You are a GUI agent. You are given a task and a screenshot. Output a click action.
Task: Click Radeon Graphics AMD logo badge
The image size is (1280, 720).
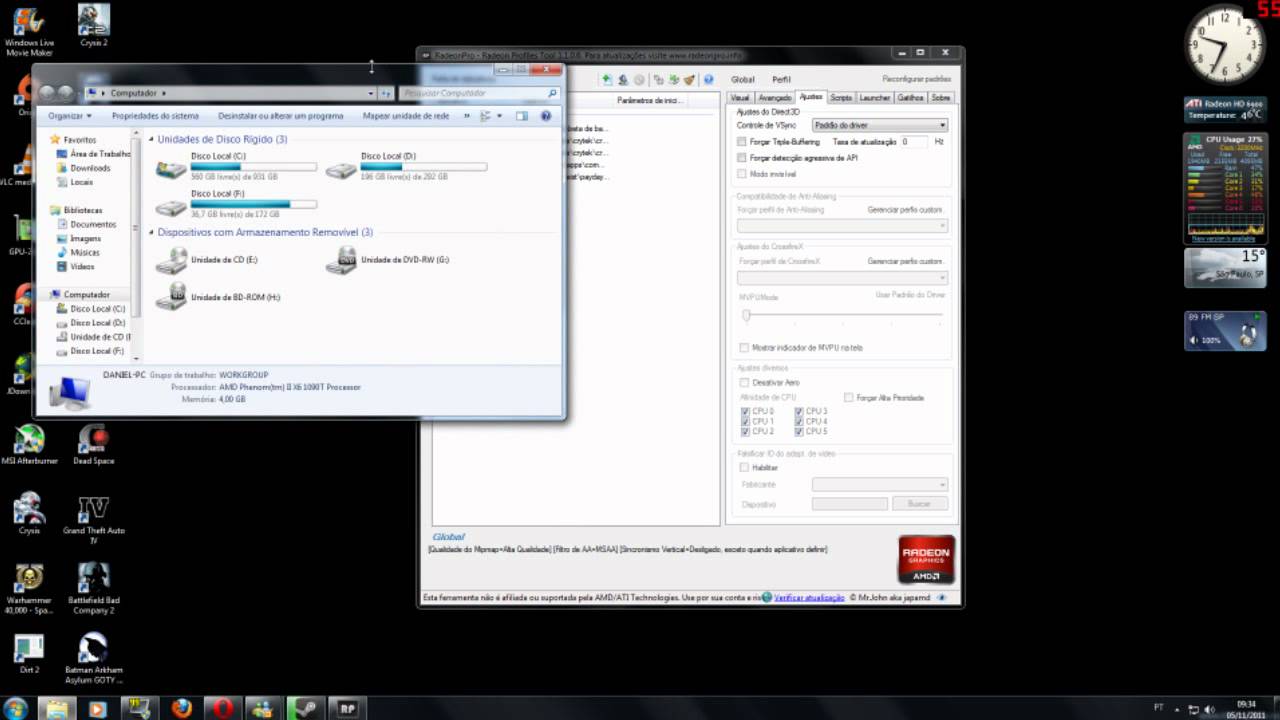coord(926,559)
